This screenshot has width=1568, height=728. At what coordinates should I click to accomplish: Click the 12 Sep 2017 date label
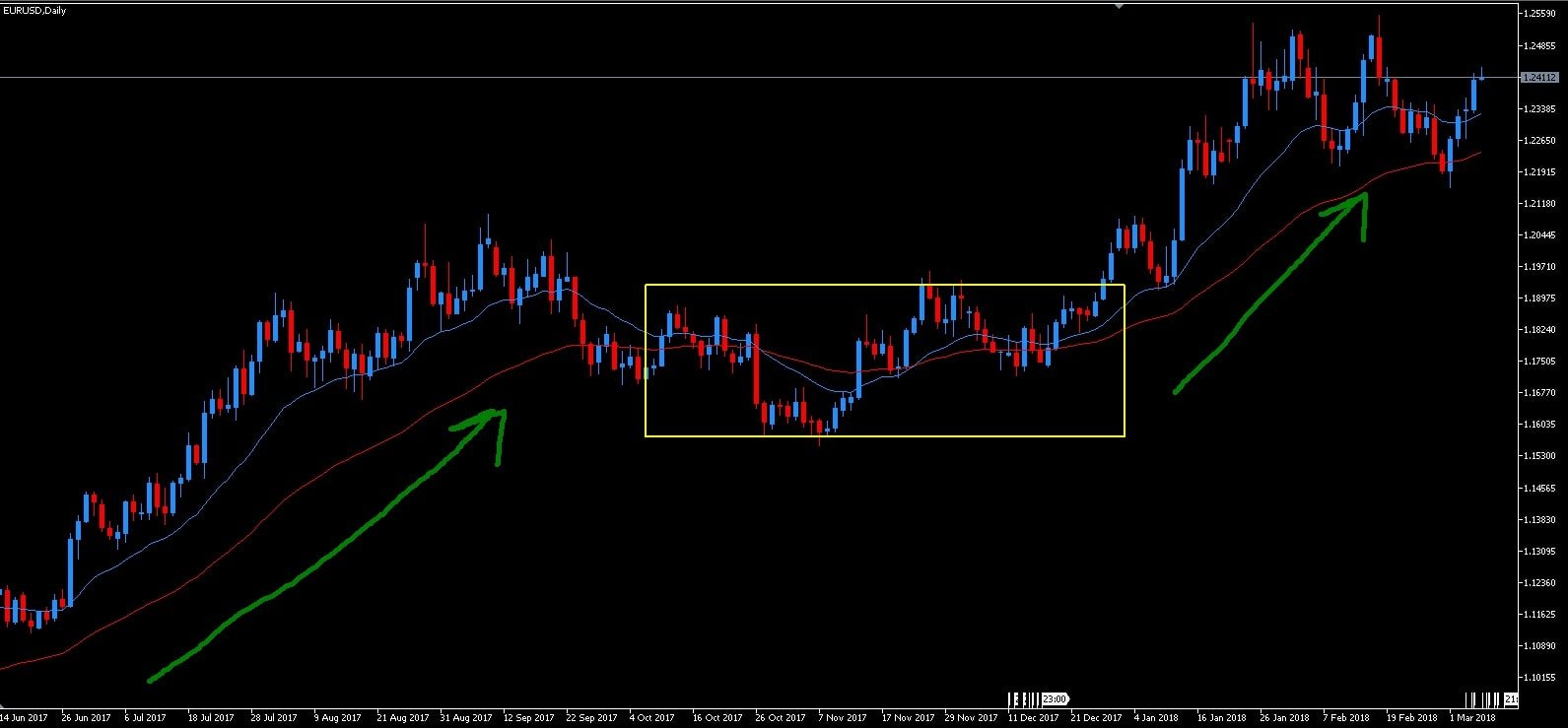click(528, 717)
